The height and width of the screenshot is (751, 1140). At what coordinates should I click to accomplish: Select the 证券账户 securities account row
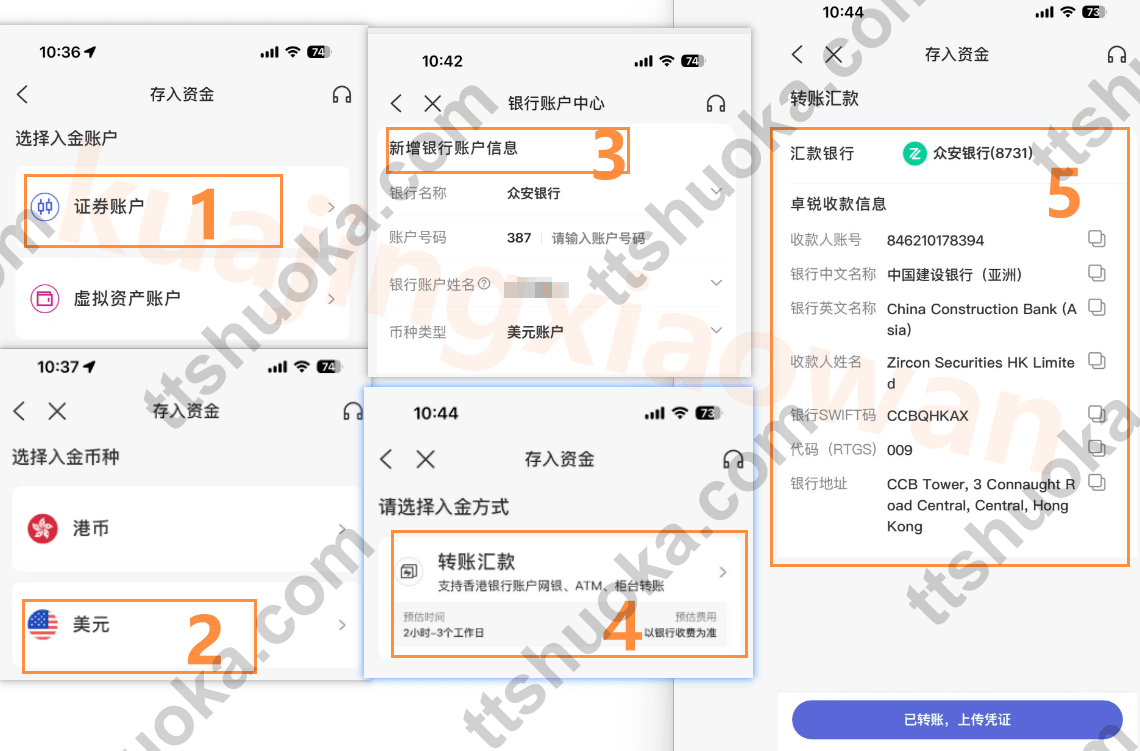click(x=182, y=207)
